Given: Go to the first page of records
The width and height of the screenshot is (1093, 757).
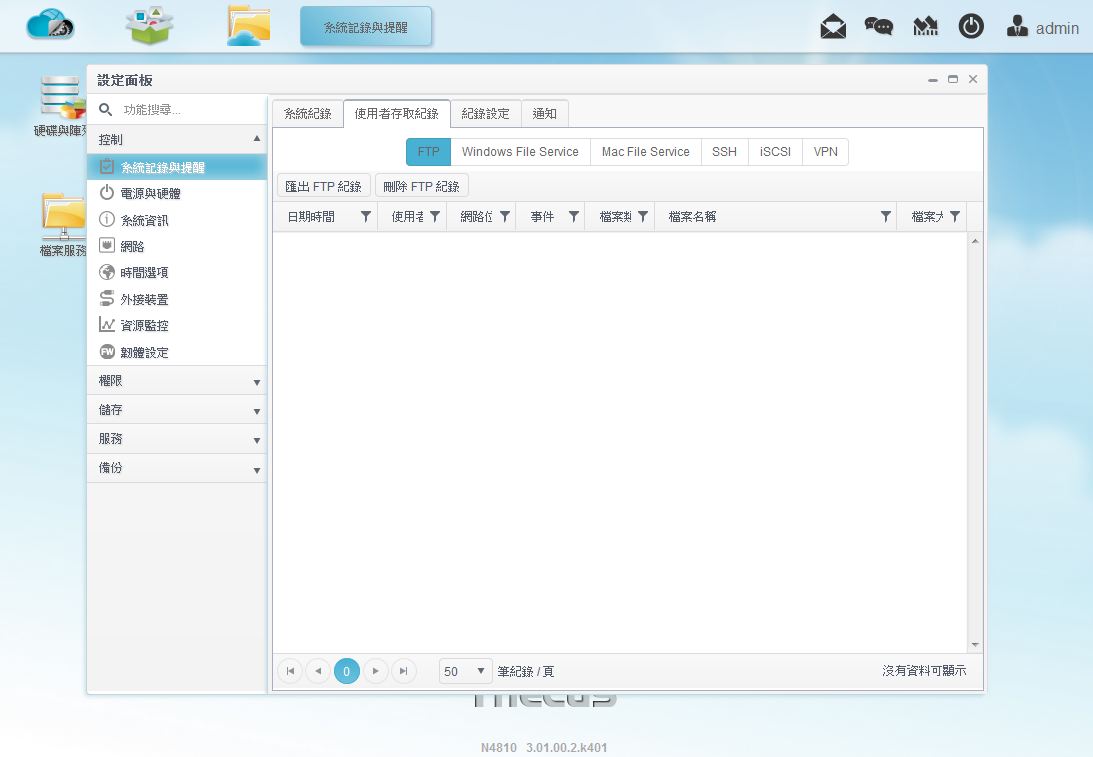Looking at the screenshot, I should point(290,671).
